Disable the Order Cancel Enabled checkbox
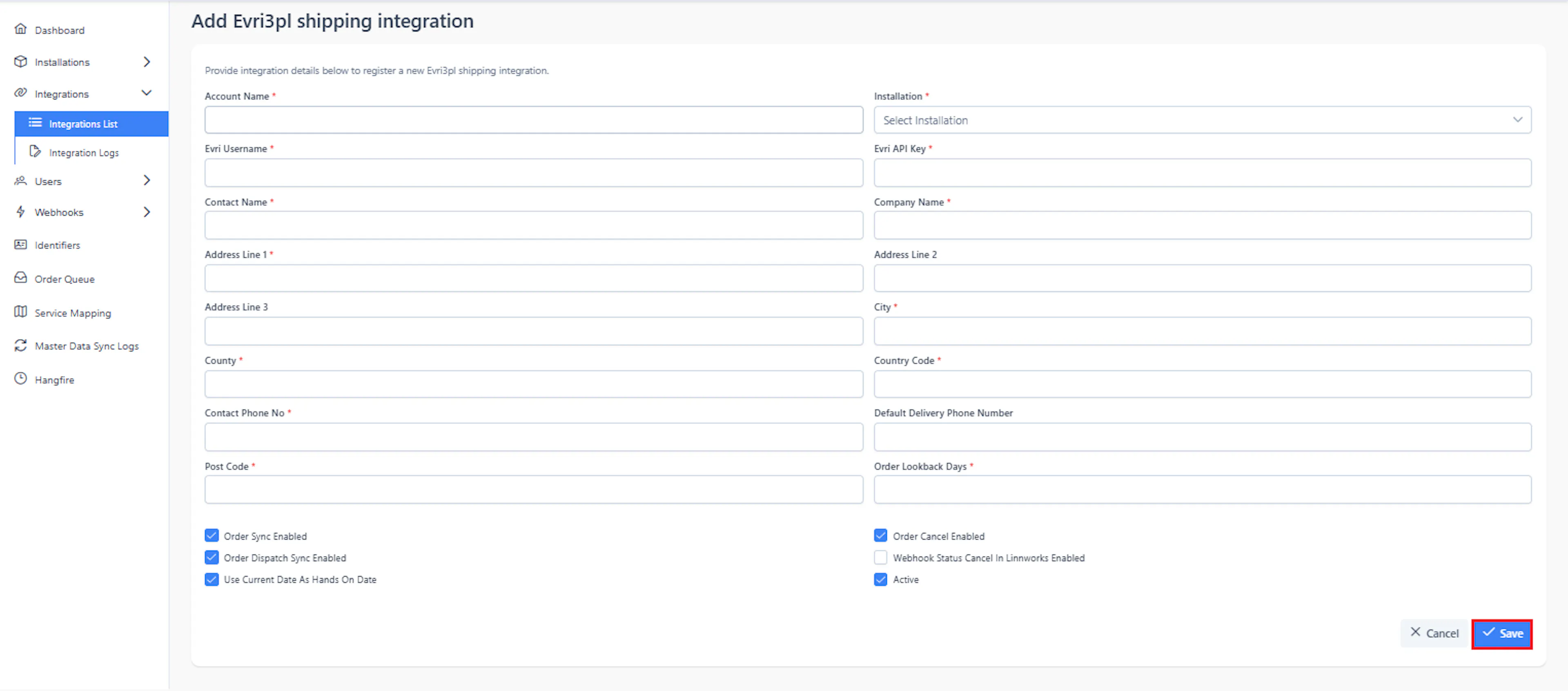The image size is (1568, 691). [881, 536]
